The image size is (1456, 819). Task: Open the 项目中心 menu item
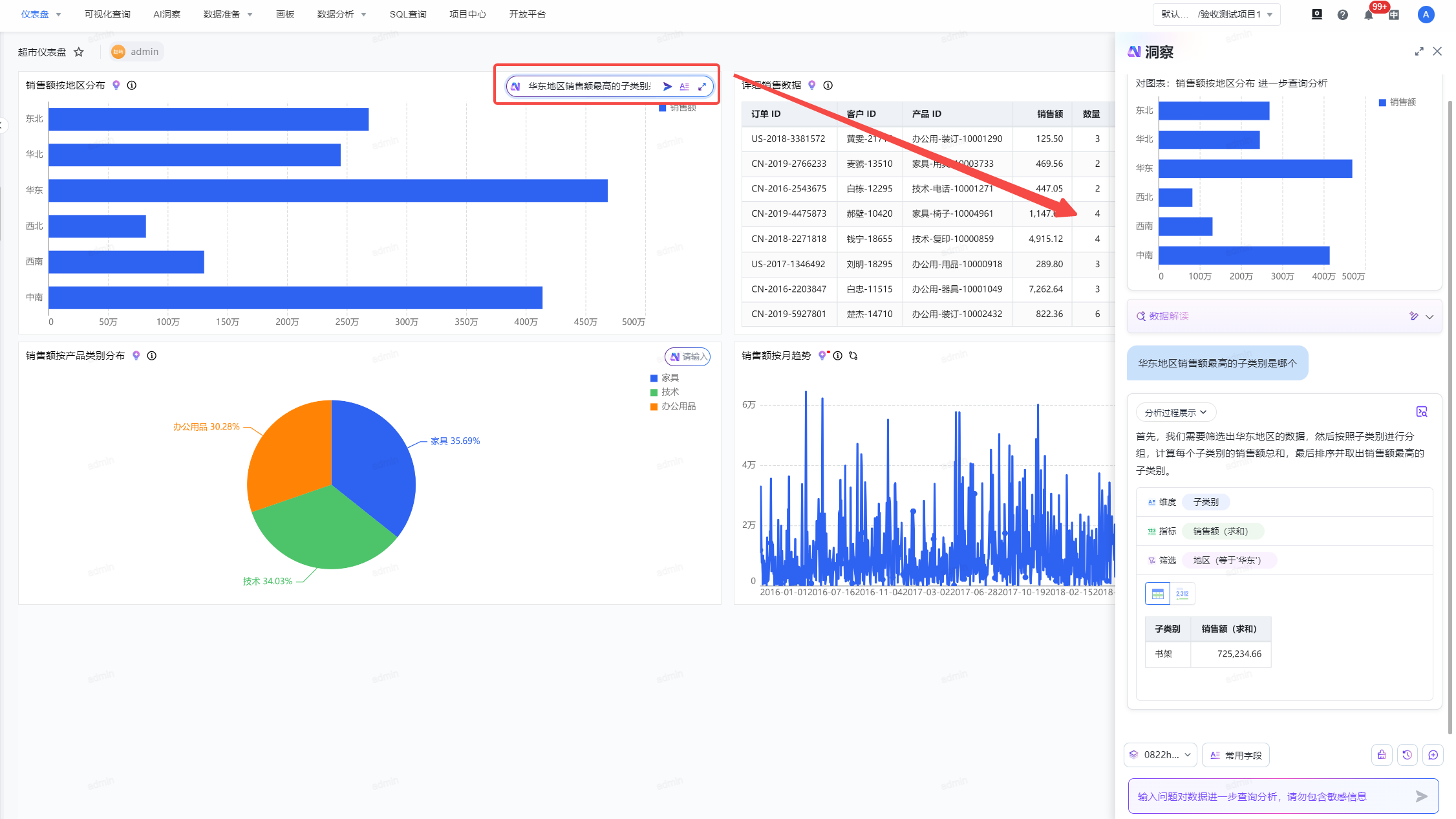pyautogui.click(x=467, y=14)
